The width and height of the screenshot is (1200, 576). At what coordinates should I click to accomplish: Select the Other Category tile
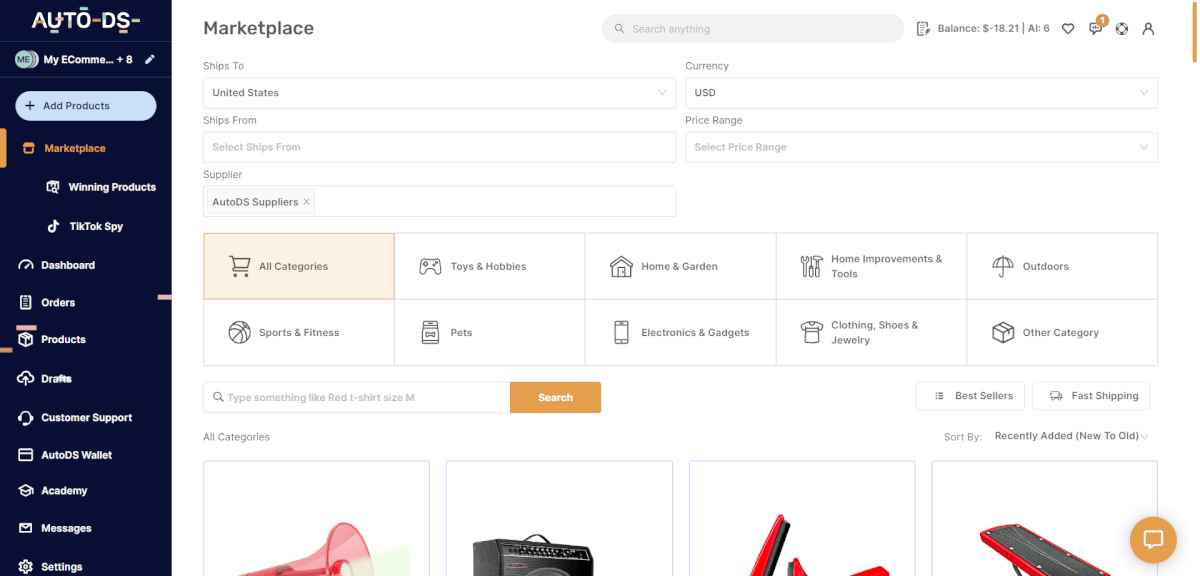pyautogui.click(x=1062, y=333)
